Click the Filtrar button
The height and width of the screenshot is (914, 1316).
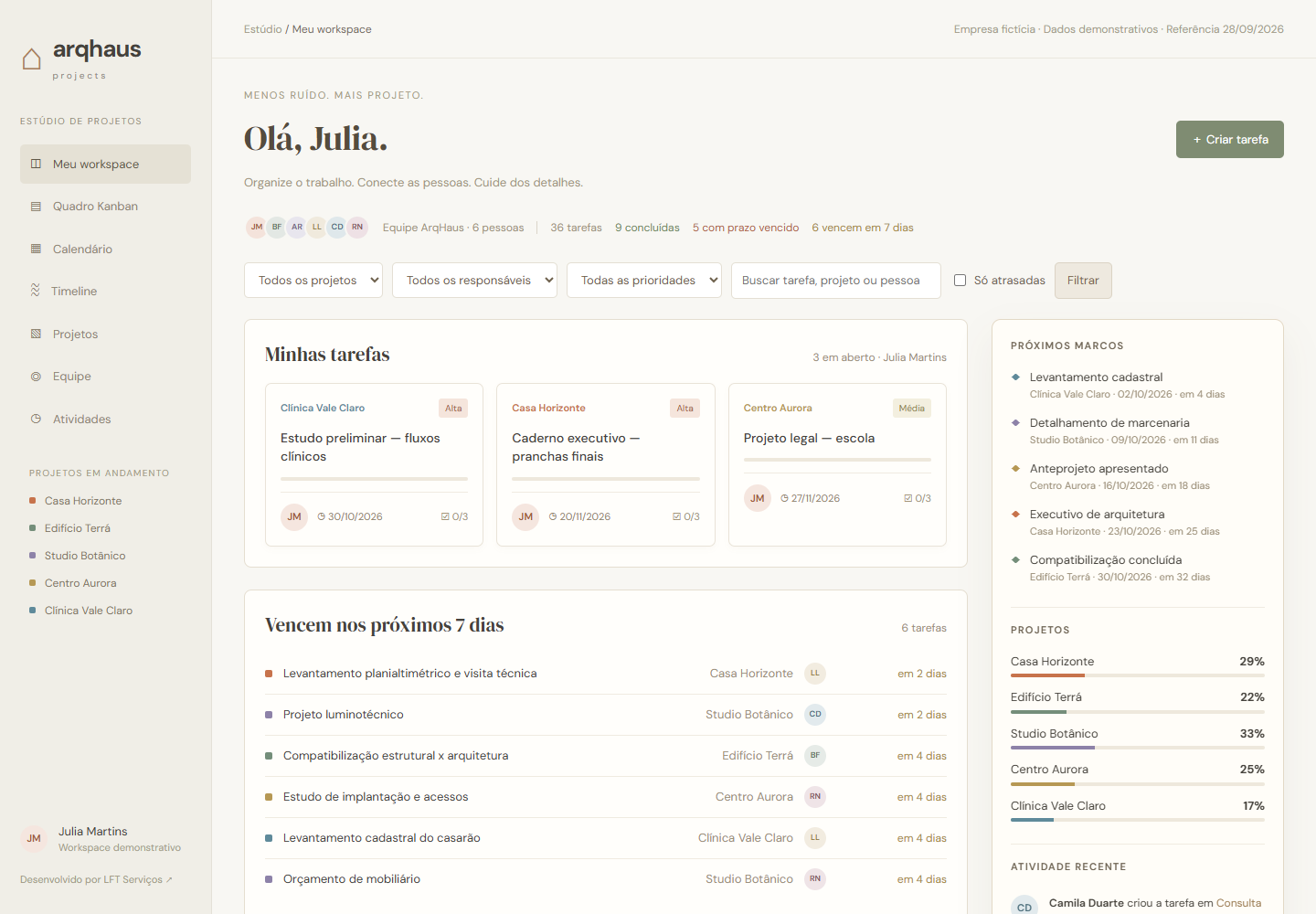click(1083, 281)
